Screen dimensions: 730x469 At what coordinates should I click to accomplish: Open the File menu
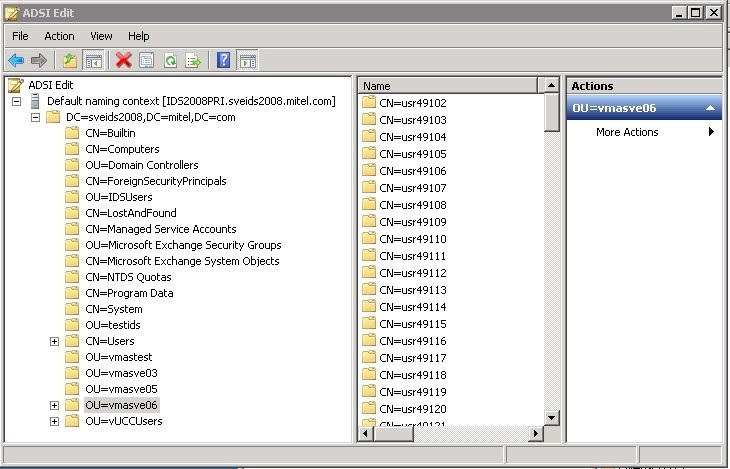pyautogui.click(x=20, y=36)
